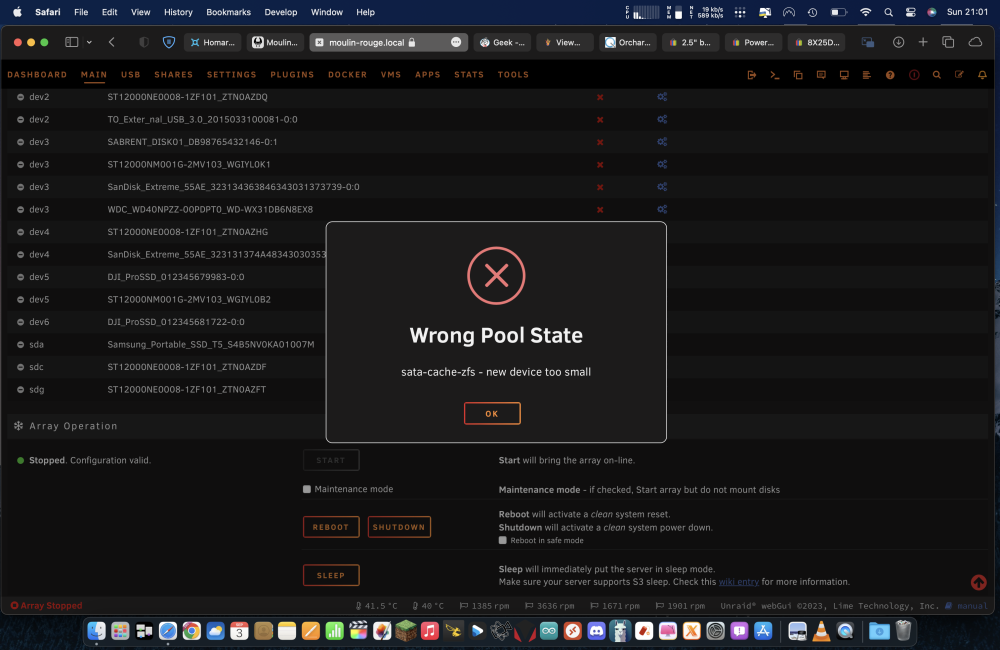Toggle the Help question-mark icon
This screenshot has width=1000, height=650.
(x=890, y=75)
